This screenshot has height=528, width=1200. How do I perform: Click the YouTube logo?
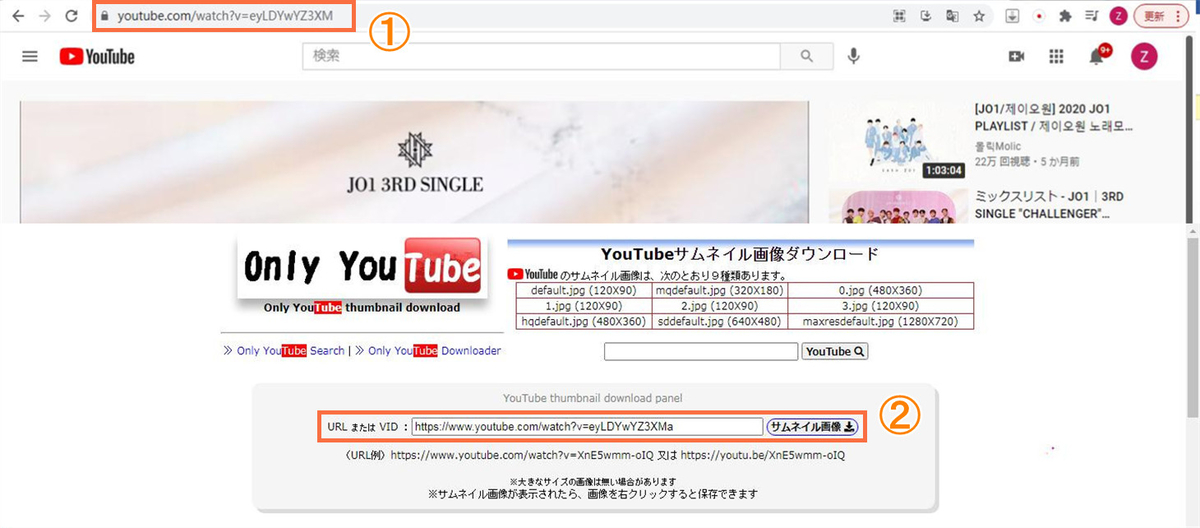97,56
